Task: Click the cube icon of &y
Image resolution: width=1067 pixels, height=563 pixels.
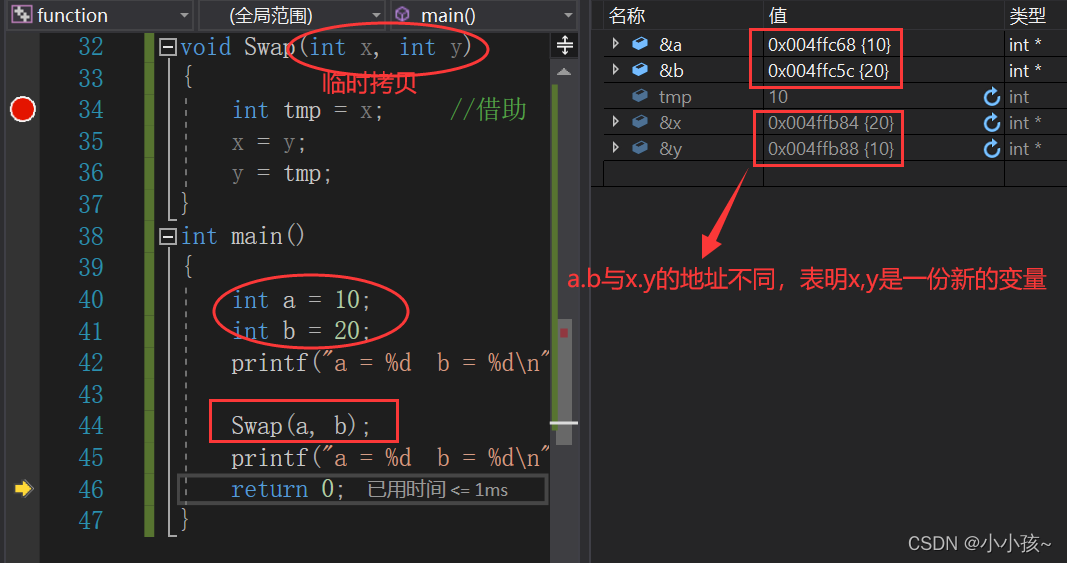Action: click(640, 148)
